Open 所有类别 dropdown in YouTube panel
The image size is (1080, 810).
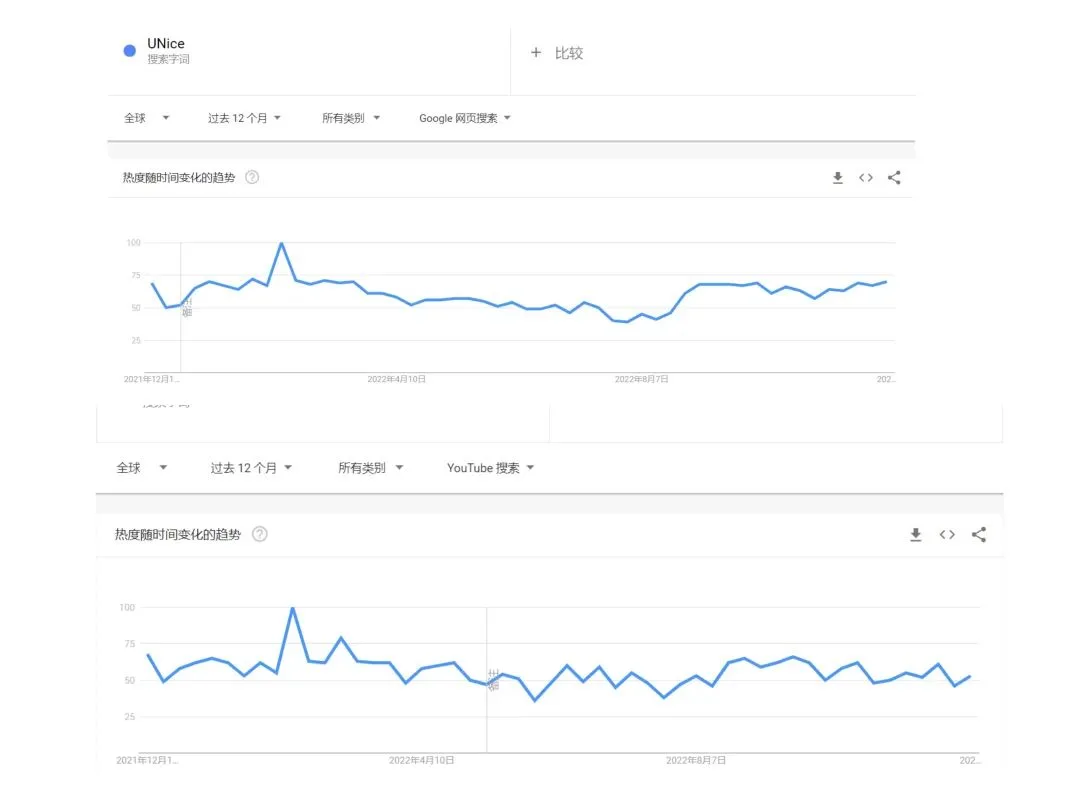[x=370, y=468]
